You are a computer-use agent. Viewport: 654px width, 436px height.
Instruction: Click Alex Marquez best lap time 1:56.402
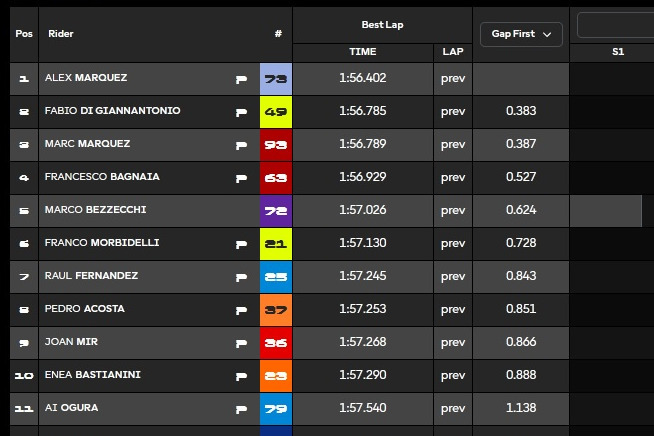click(x=363, y=78)
